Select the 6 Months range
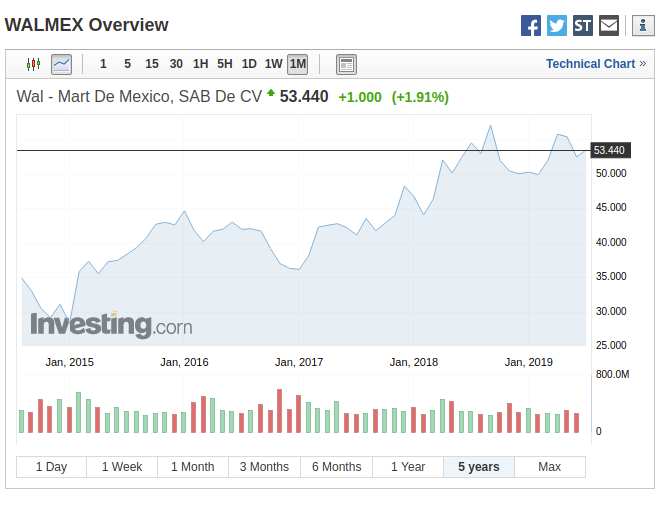The image size is (660, 505). pyautogui.click(x=336, y=467)
